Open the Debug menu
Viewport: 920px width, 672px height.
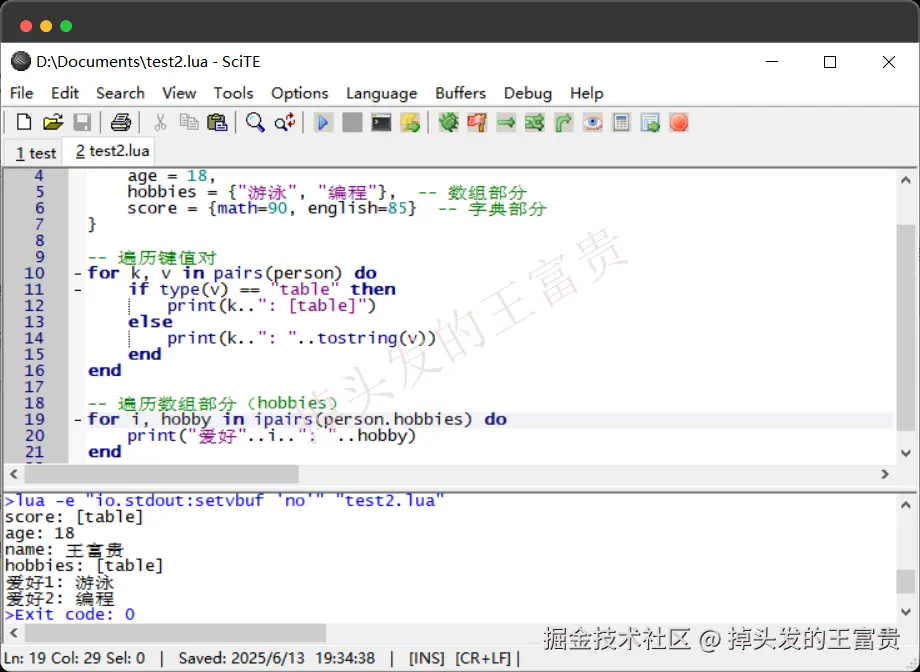tap(527, 93)
